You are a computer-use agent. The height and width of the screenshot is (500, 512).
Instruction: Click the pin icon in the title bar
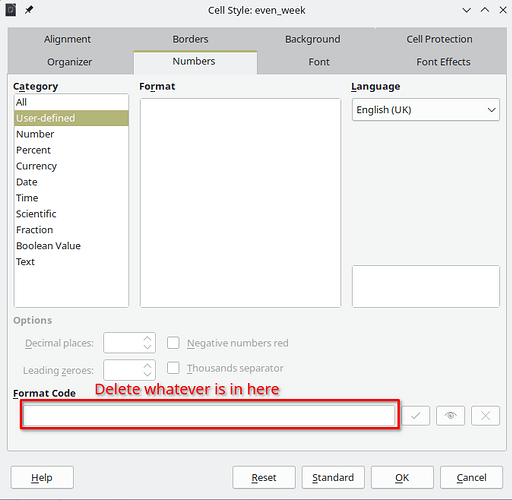pyautogui.click(x=29, y=10)
